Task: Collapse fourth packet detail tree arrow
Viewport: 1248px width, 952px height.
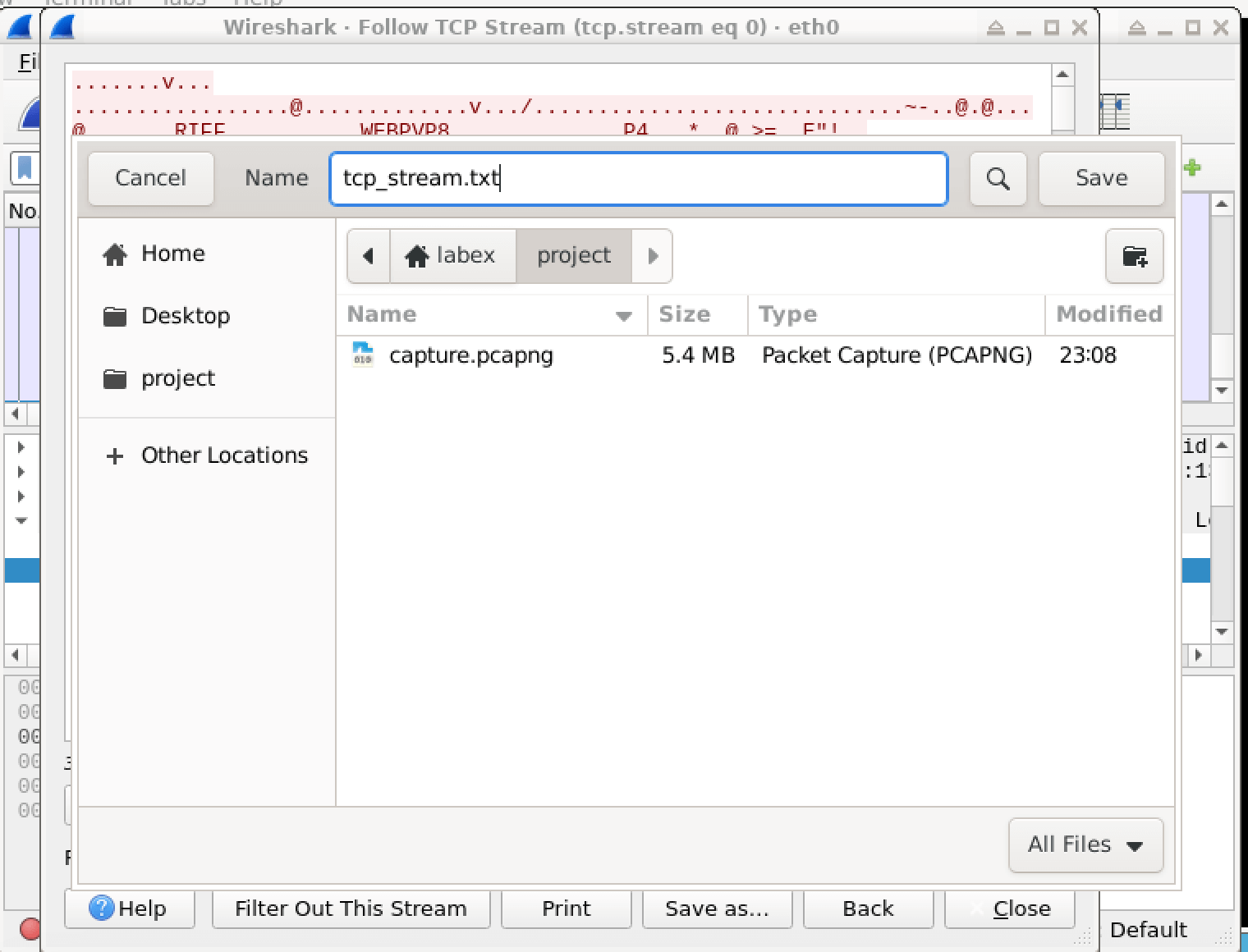Action: click(21, 521)
